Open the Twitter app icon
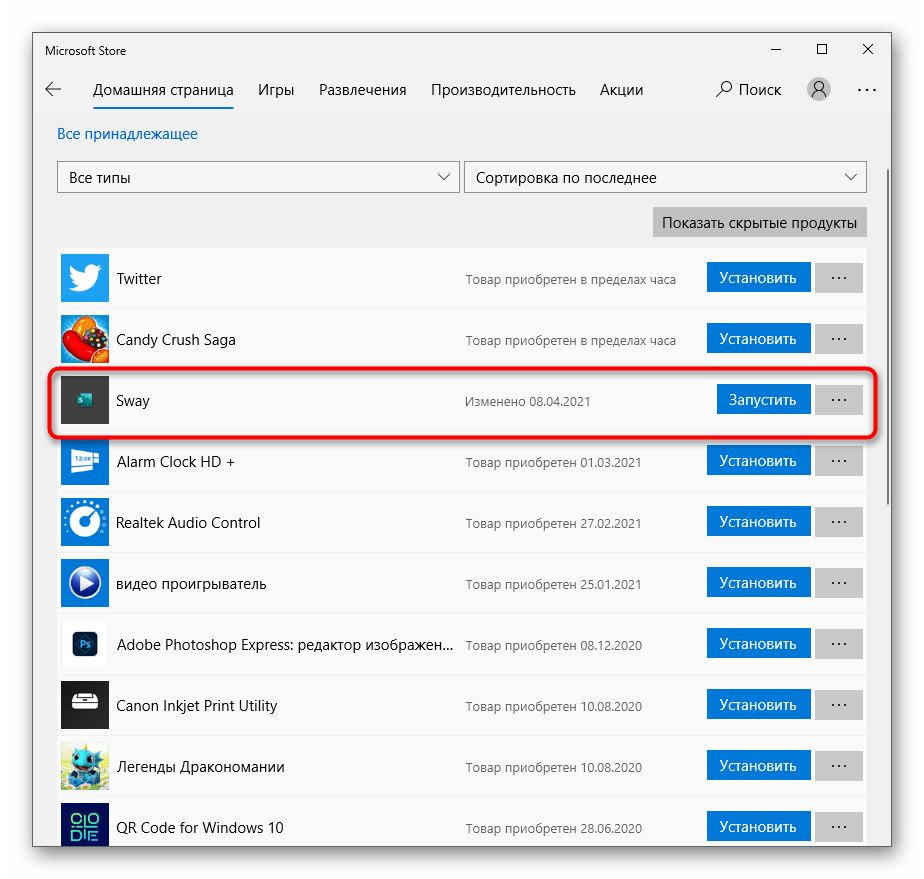Viewport: 924px width, 879px height. click(x=85, y=277)
